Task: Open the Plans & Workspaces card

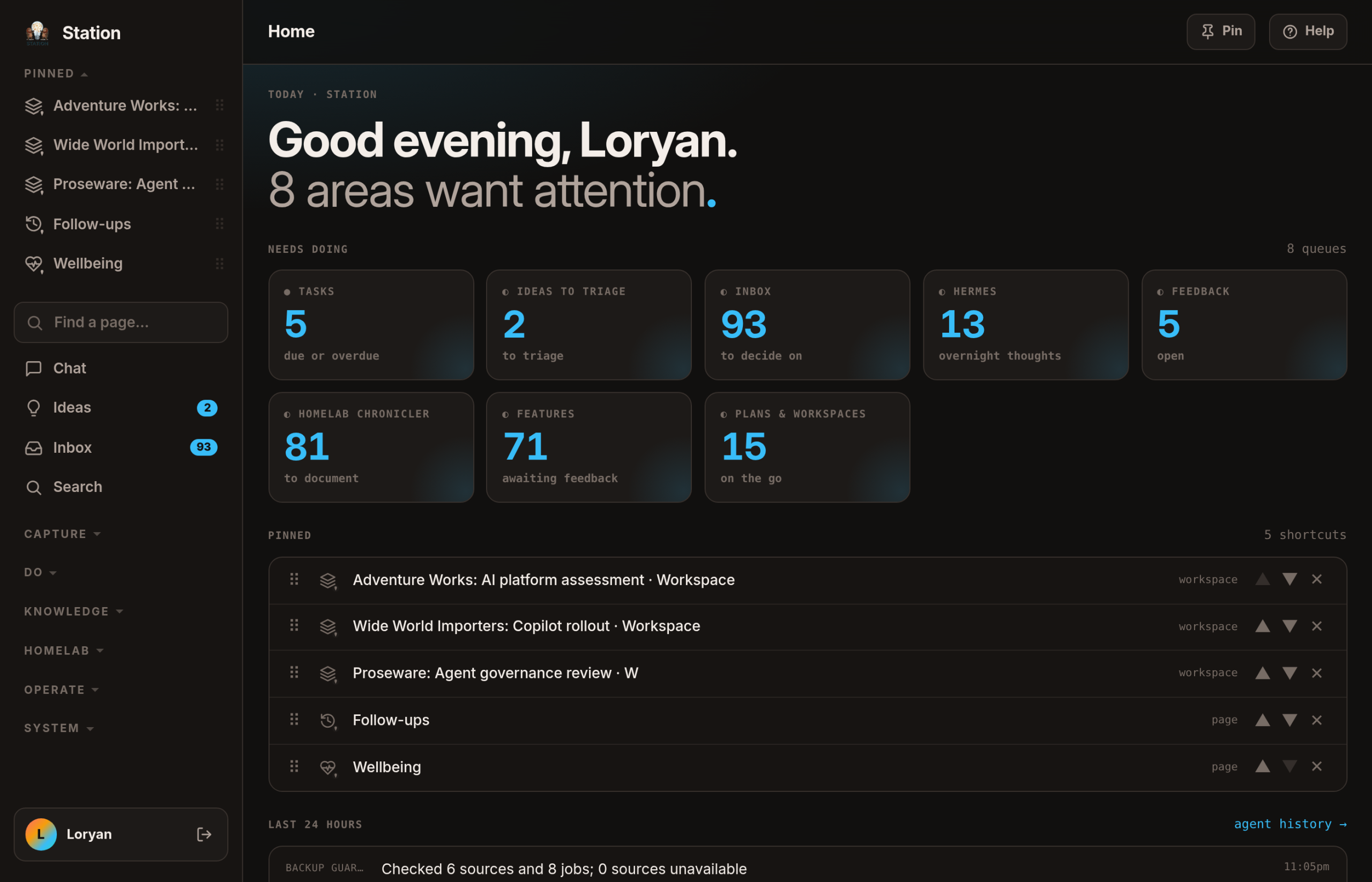Action: point(807,447)
